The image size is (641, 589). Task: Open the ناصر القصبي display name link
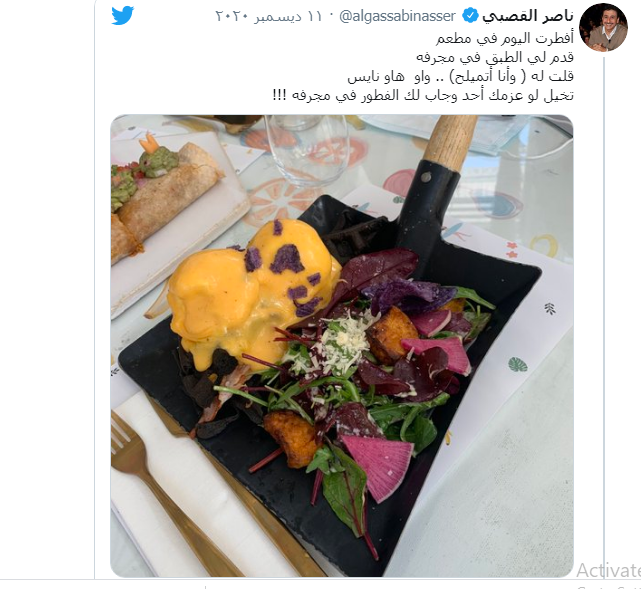pos(527,16)
